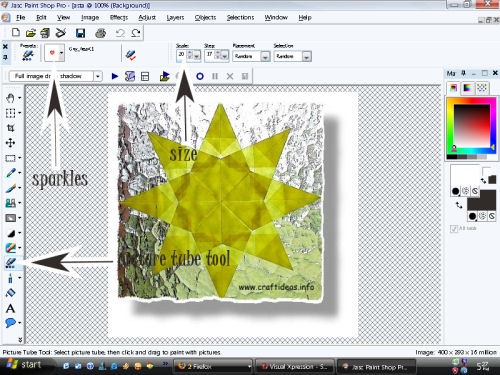The width and height of the screenshot is (500, 375).
Task: Click the Open file folder icon
Action: point(30,33)
